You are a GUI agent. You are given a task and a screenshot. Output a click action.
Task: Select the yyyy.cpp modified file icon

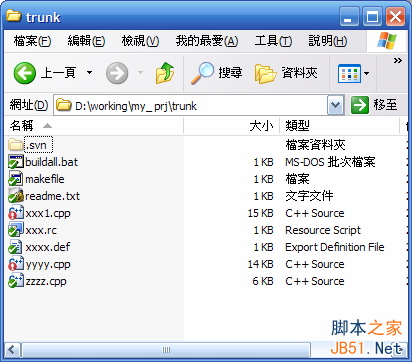coord(15,264)
